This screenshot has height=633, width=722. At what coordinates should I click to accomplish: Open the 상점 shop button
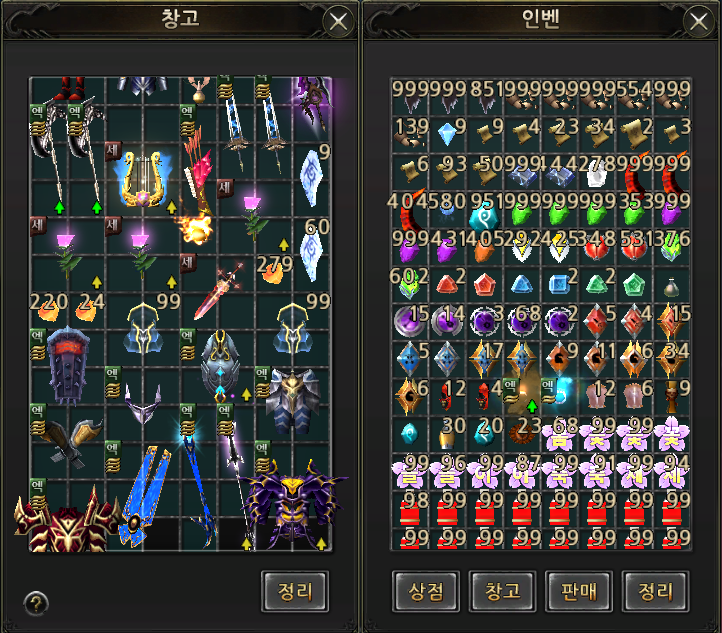[426, 592]
